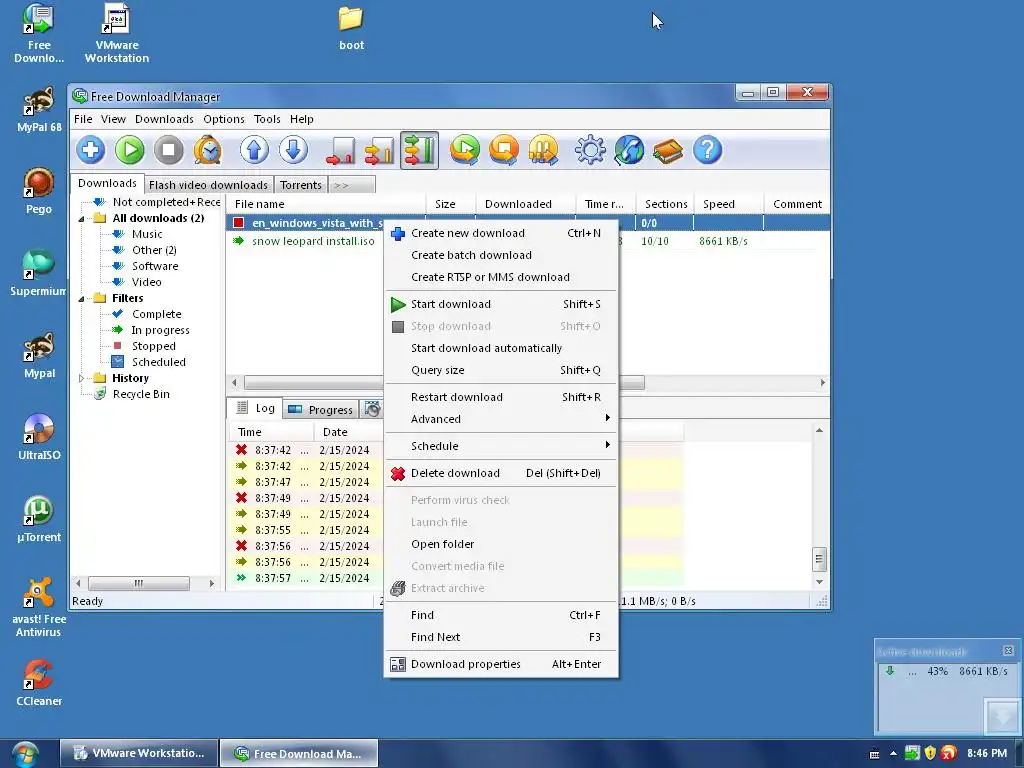This screenshot has width=1024, height=768.
Task: Open Free Download Manager desktop shortcut
Action: 39,33
